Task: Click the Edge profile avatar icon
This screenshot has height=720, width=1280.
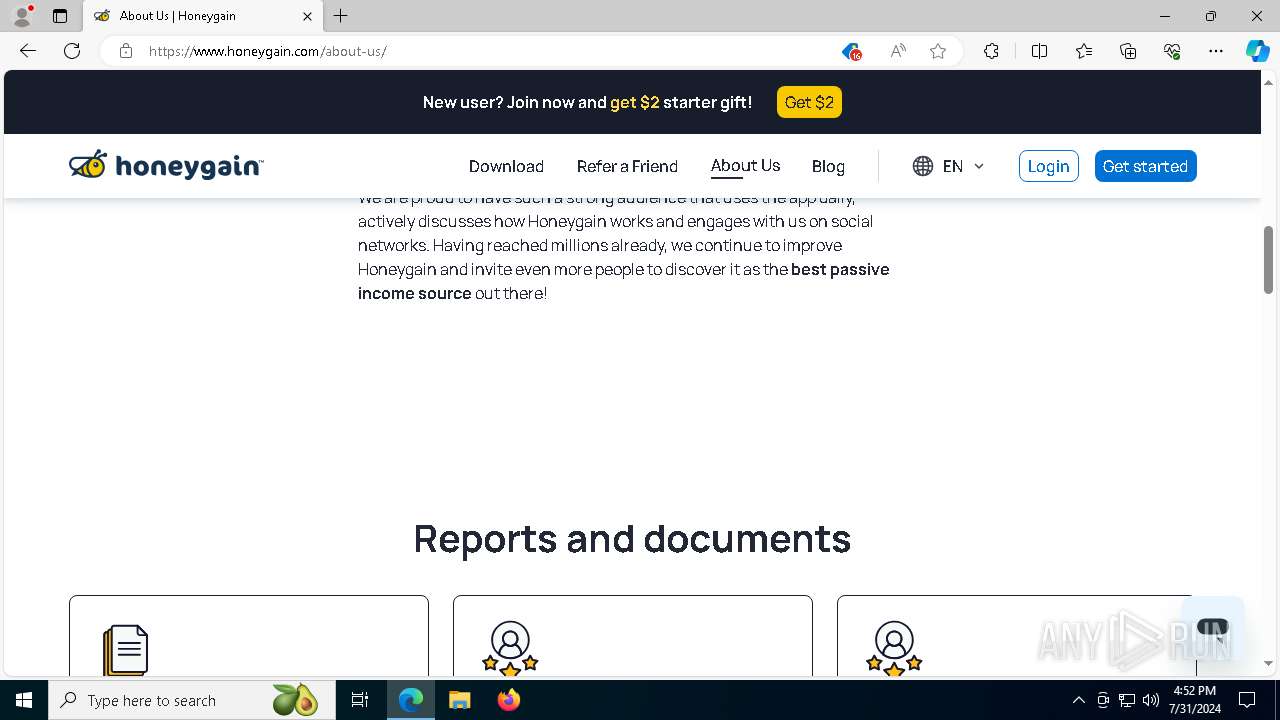Action: click(x=21, y=16)
